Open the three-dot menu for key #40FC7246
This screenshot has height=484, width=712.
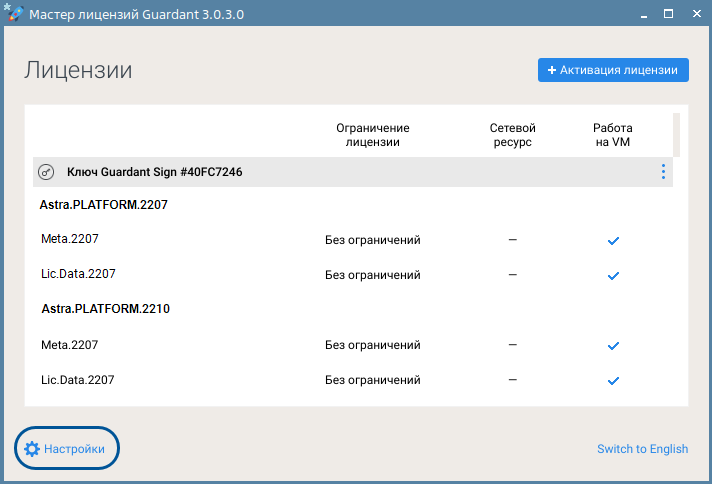[x=662, y=172]
